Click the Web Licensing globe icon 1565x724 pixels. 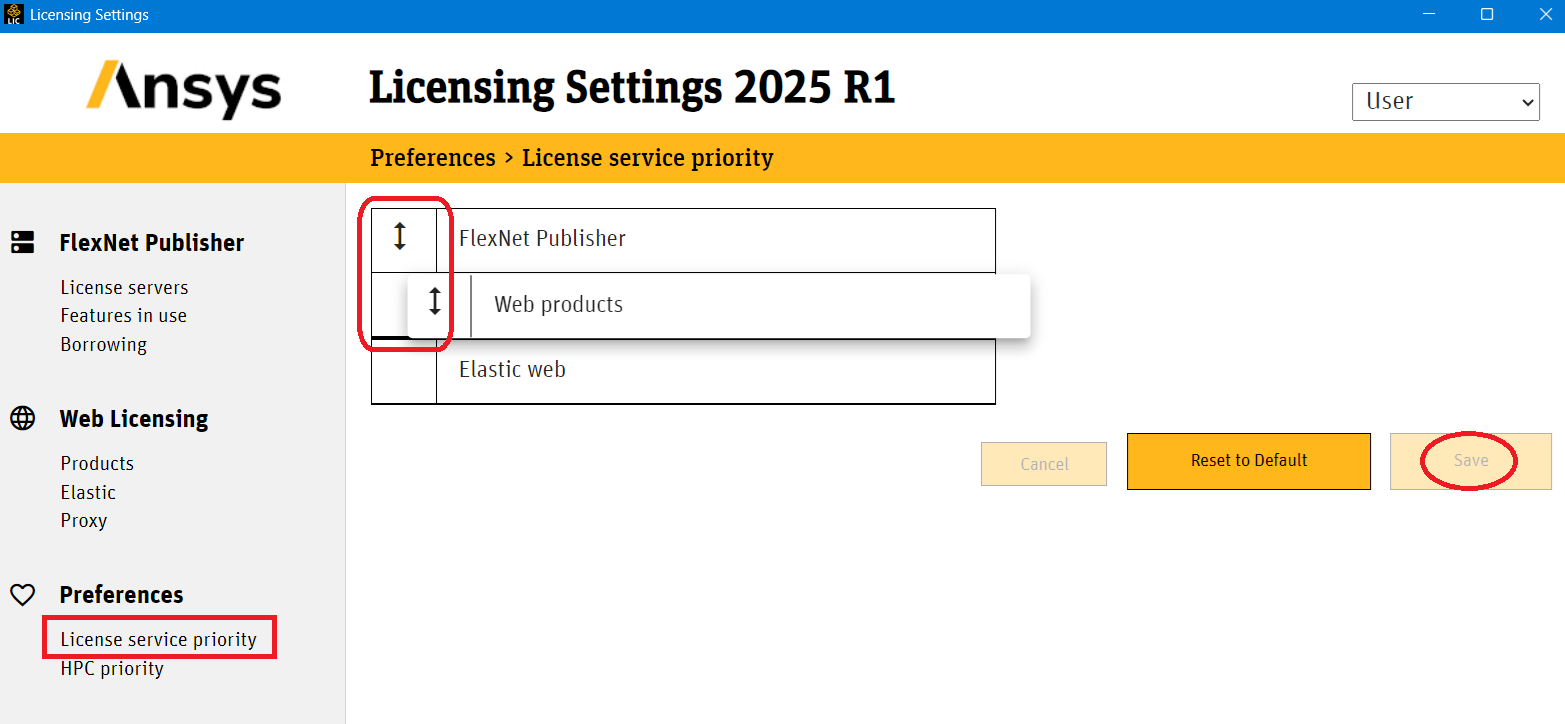click(x=23, y=418)
